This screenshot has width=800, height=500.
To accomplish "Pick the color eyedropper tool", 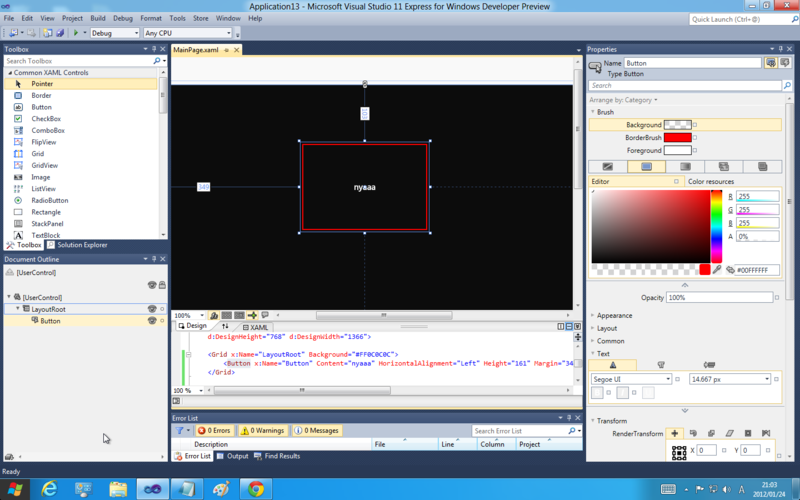I will pos(717,269).
